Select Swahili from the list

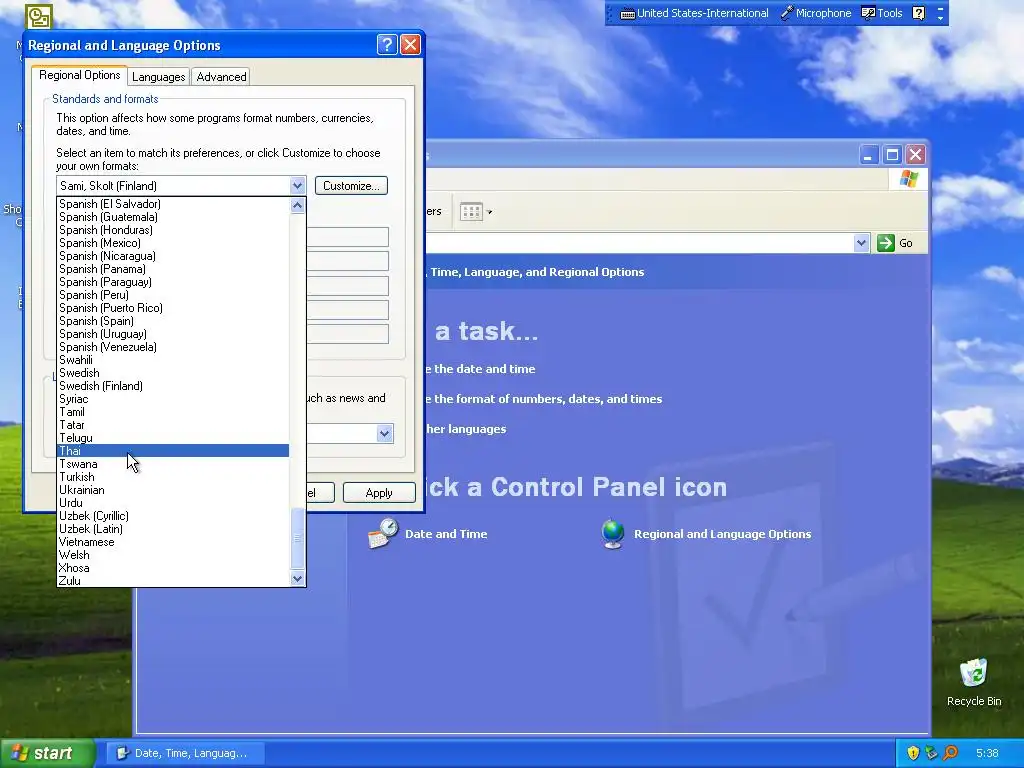tap(173, 360)
